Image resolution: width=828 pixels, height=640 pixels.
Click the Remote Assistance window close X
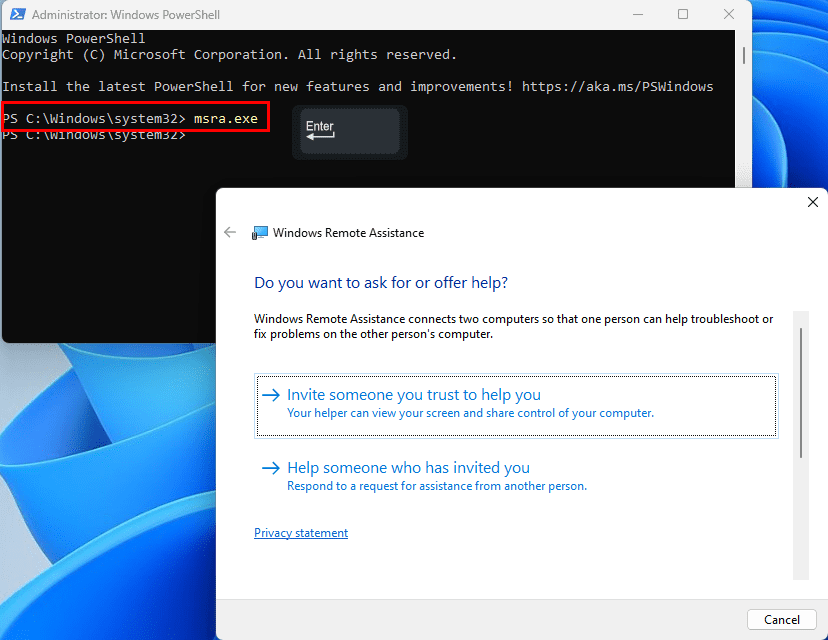click(813, 202)
